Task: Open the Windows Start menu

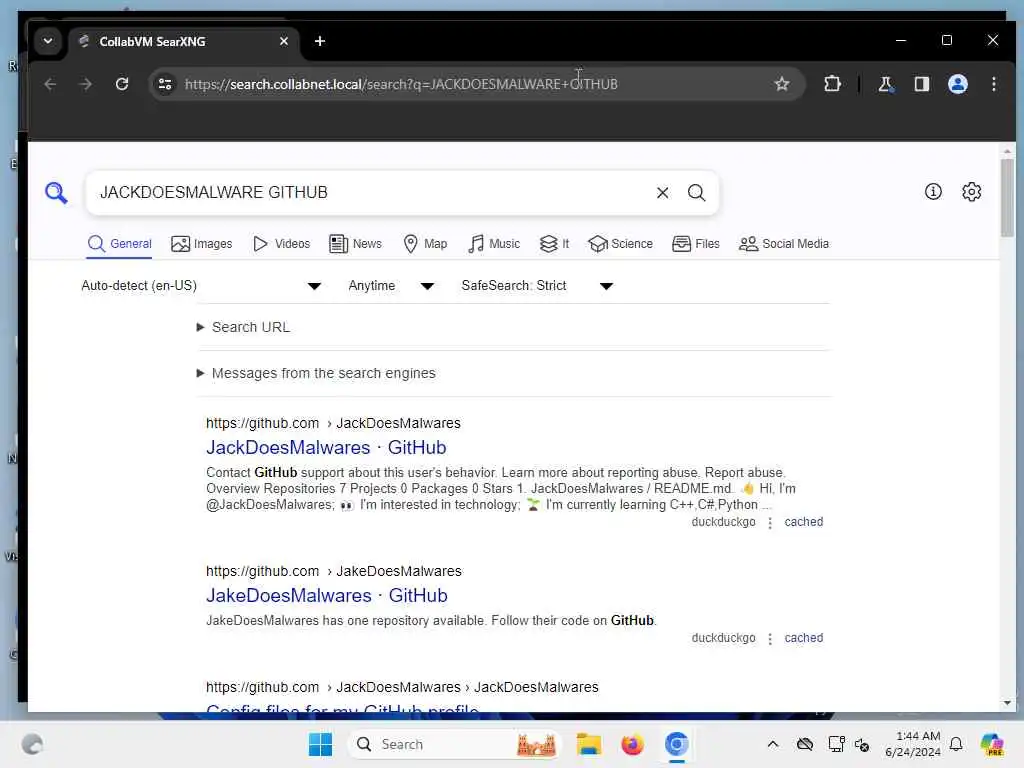Action: coord(320,744)
